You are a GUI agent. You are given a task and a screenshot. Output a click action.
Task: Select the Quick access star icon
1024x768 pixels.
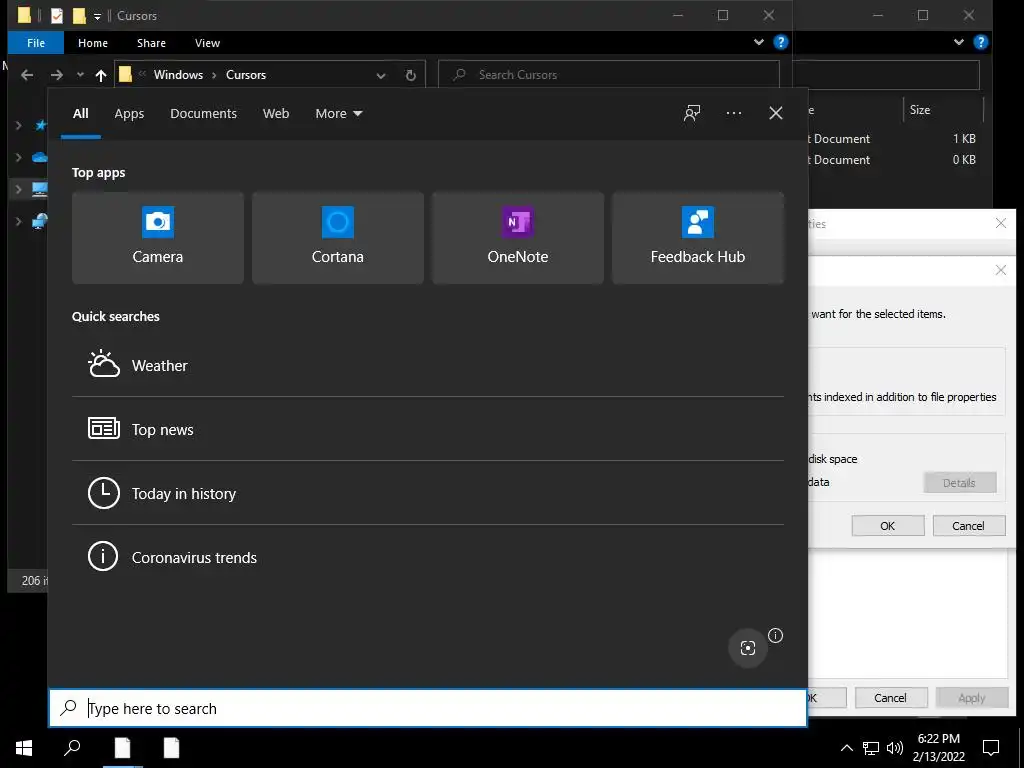tap(40, 125)
